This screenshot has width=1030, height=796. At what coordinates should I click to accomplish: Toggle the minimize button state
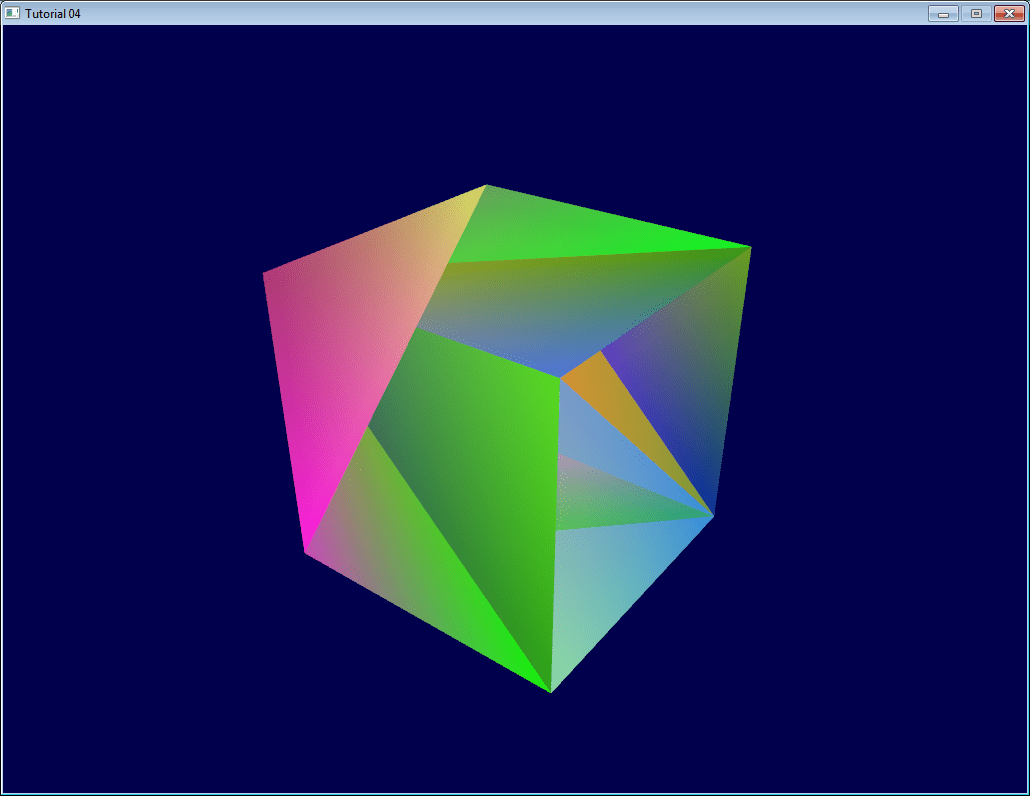point(941,13)
